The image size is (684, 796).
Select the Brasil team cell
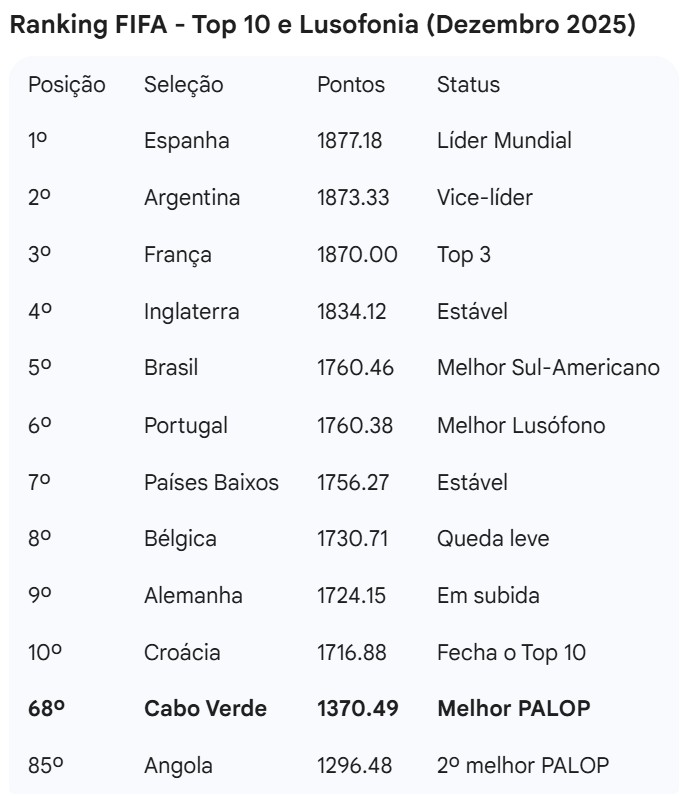171,368
